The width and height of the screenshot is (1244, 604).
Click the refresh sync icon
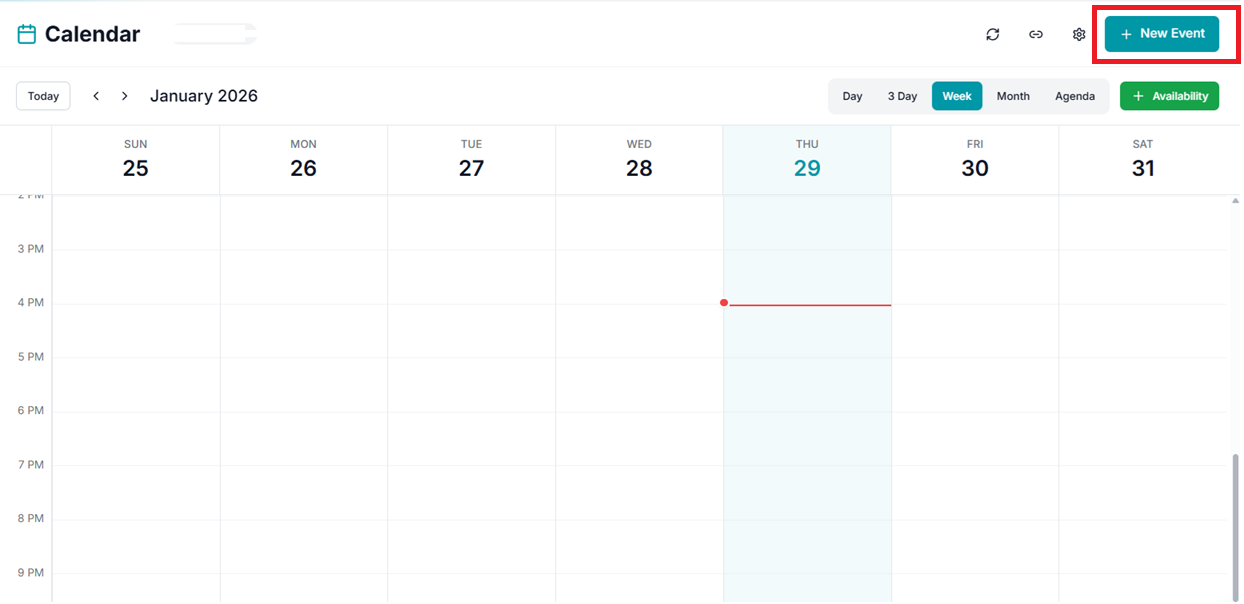point(992,34)
